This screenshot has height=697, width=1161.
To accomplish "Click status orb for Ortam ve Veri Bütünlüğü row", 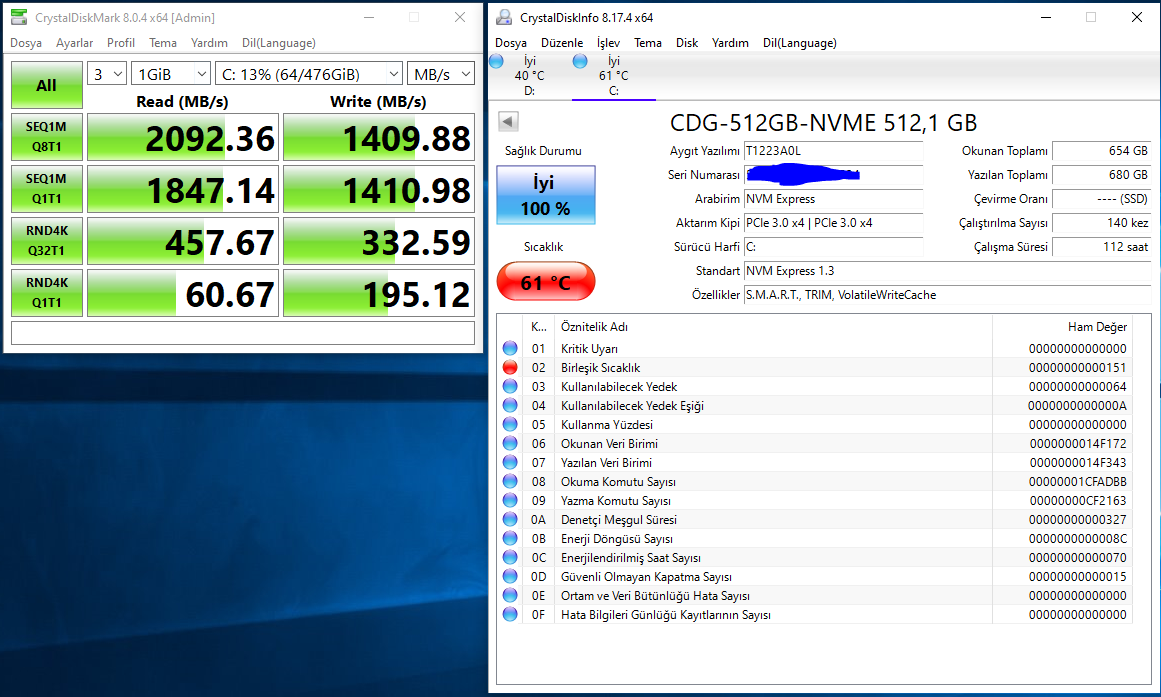I will 509,596.
